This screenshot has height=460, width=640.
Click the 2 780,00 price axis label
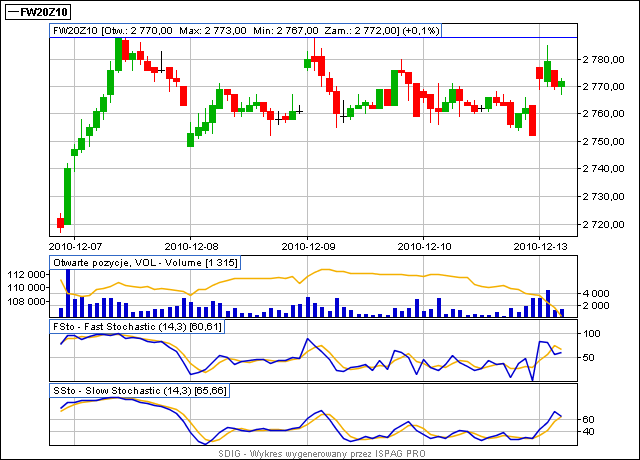604,60
